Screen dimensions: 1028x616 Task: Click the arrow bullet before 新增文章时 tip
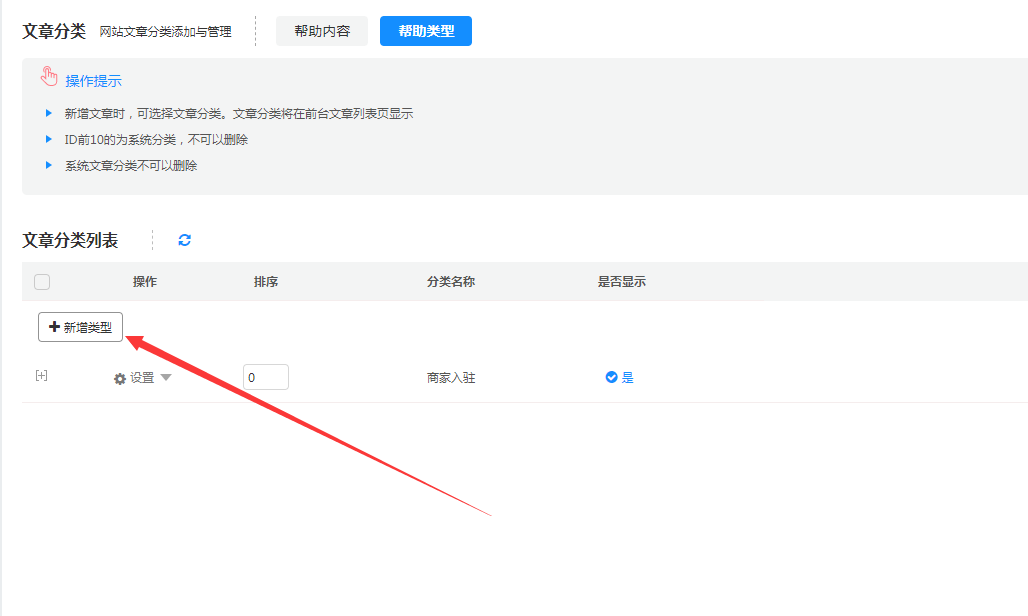48,113
